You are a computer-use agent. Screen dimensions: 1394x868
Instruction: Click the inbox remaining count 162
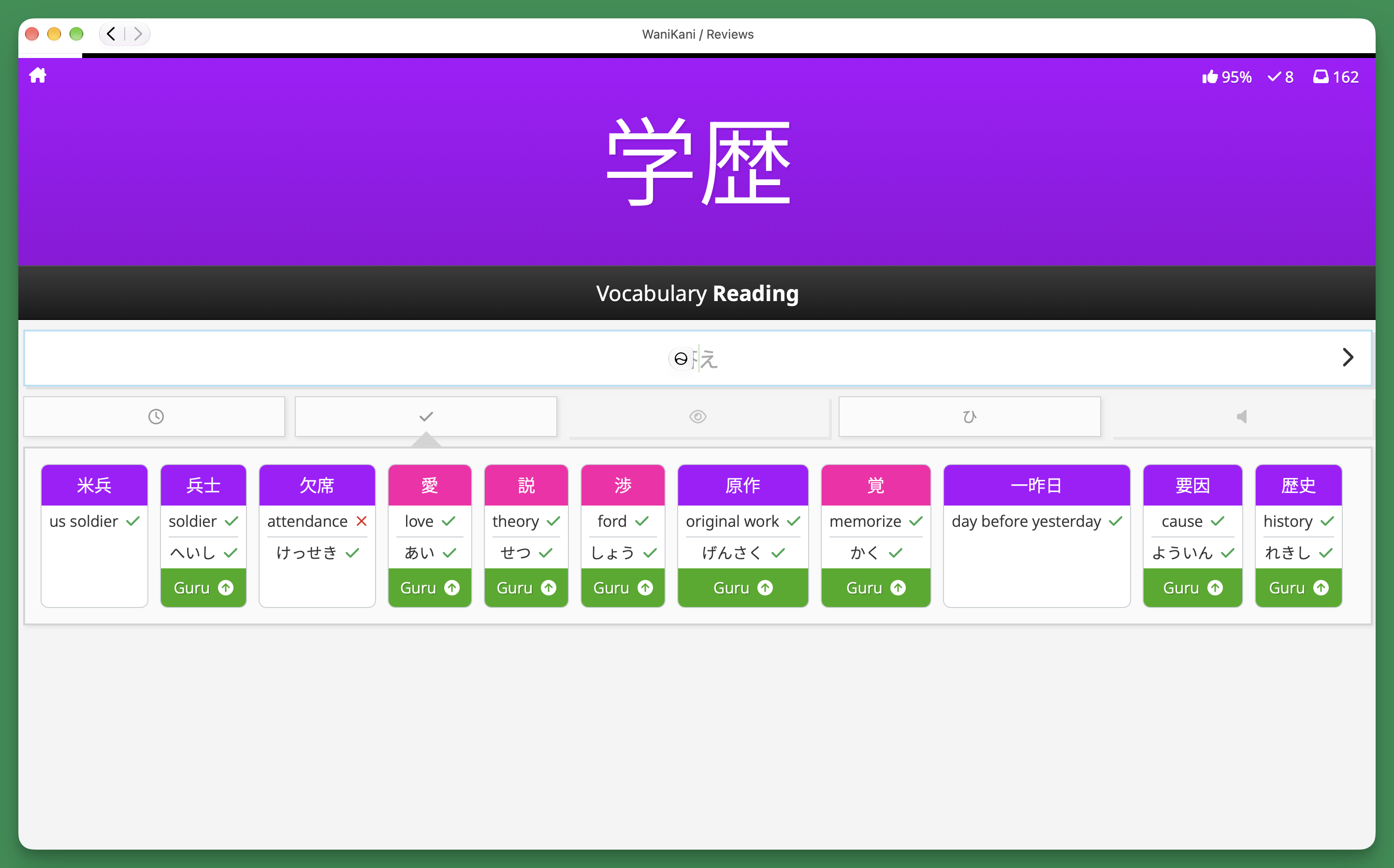[x=1336, y=77]
